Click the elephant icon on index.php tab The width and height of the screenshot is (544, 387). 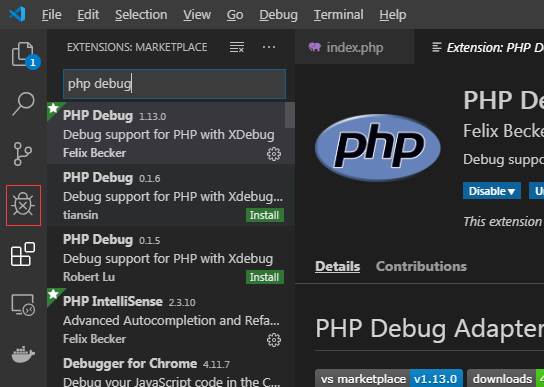coord(315,47)
